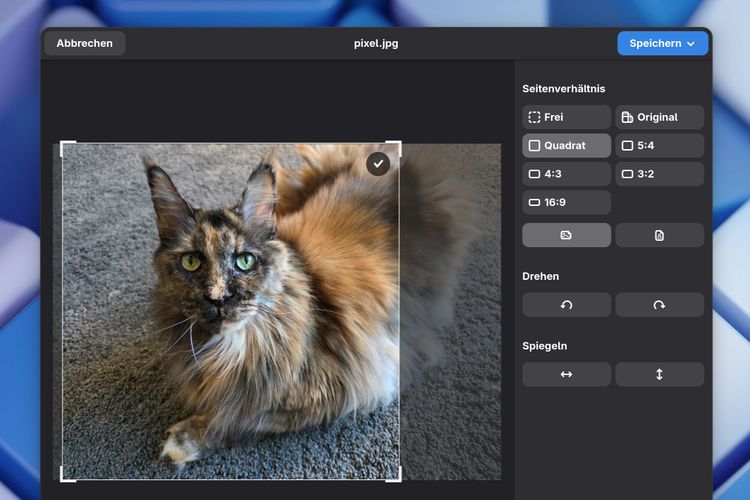Rotate image counterclockwise

tap(566, 305)
